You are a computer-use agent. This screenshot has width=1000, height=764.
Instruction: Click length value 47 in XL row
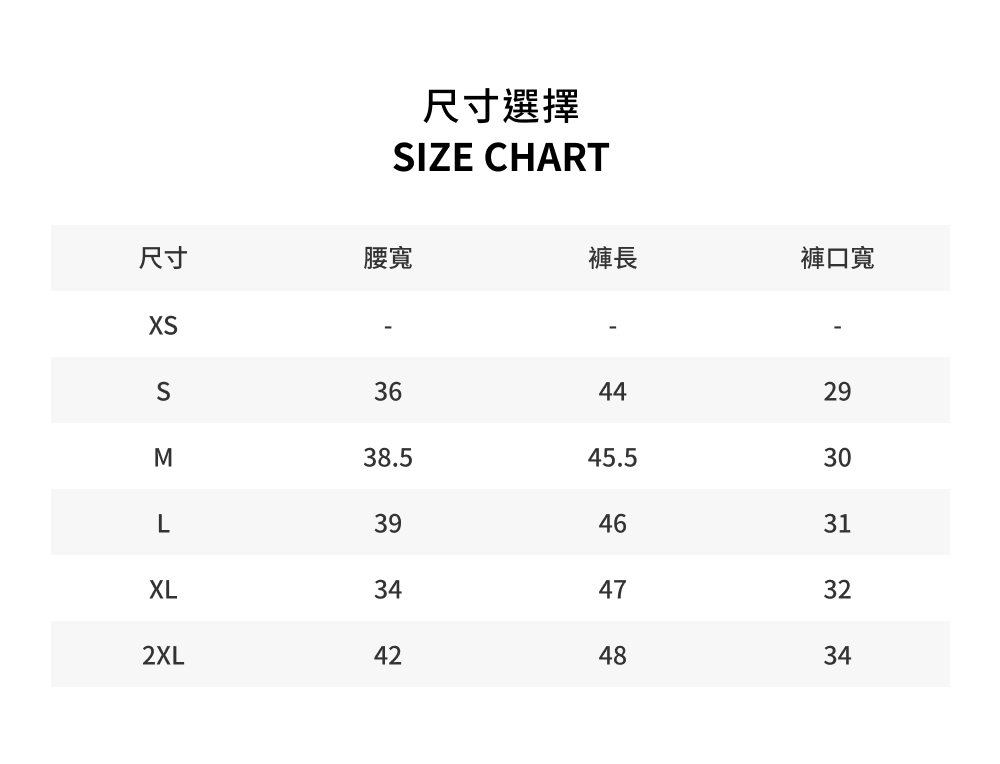(612, 590)
